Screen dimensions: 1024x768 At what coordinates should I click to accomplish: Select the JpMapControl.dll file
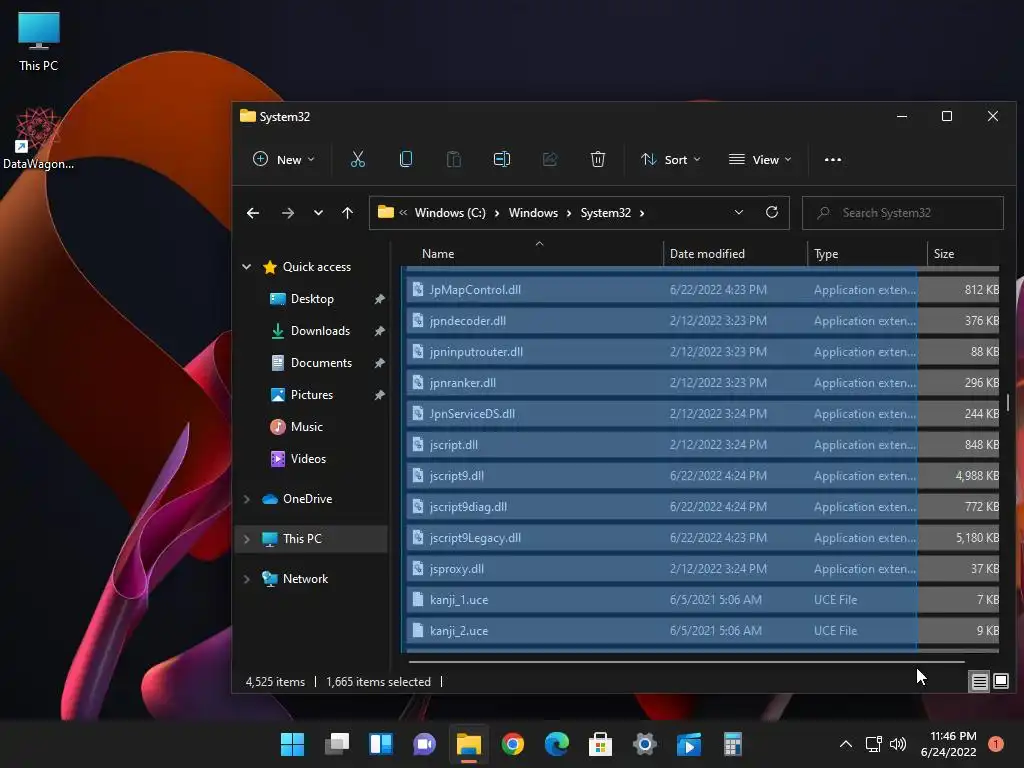pos(702,289)
